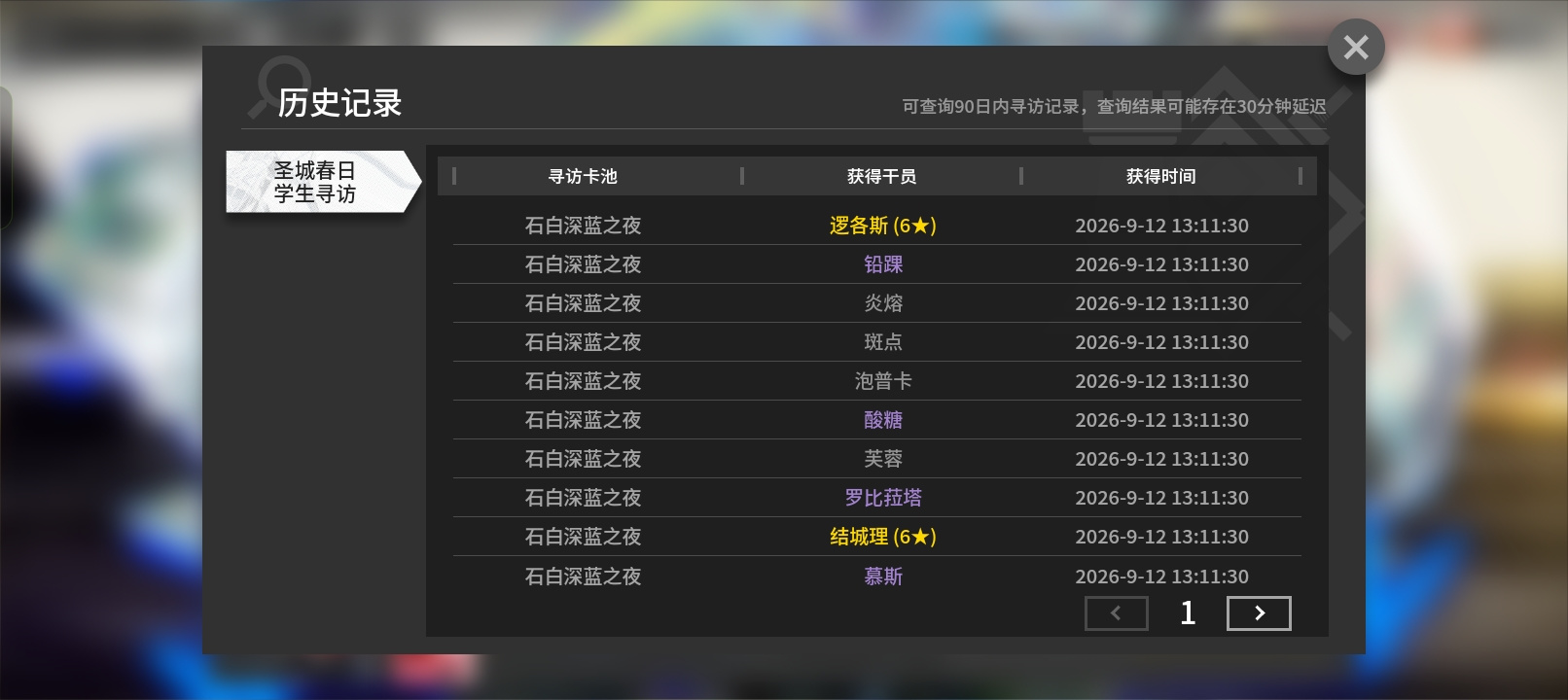
Task: Click the 获得时间 column header
Action: [1161, 176]
